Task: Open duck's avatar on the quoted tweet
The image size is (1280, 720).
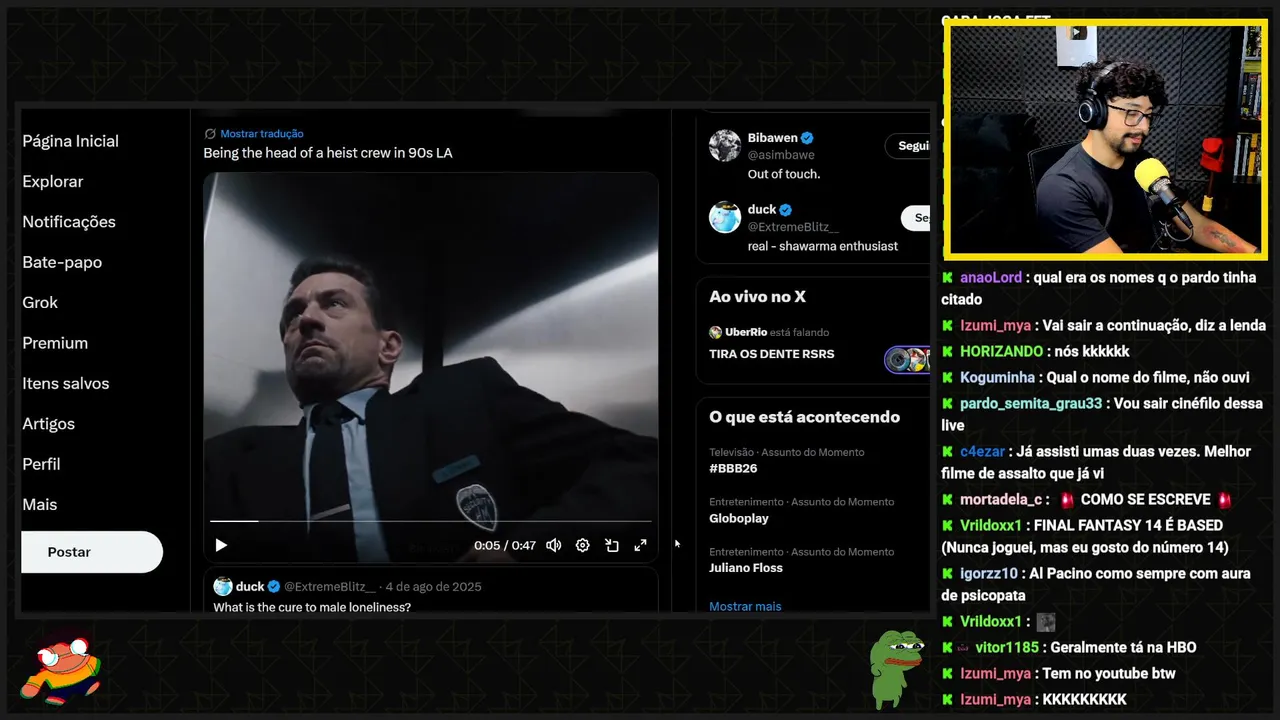Action: click(223, 587)
